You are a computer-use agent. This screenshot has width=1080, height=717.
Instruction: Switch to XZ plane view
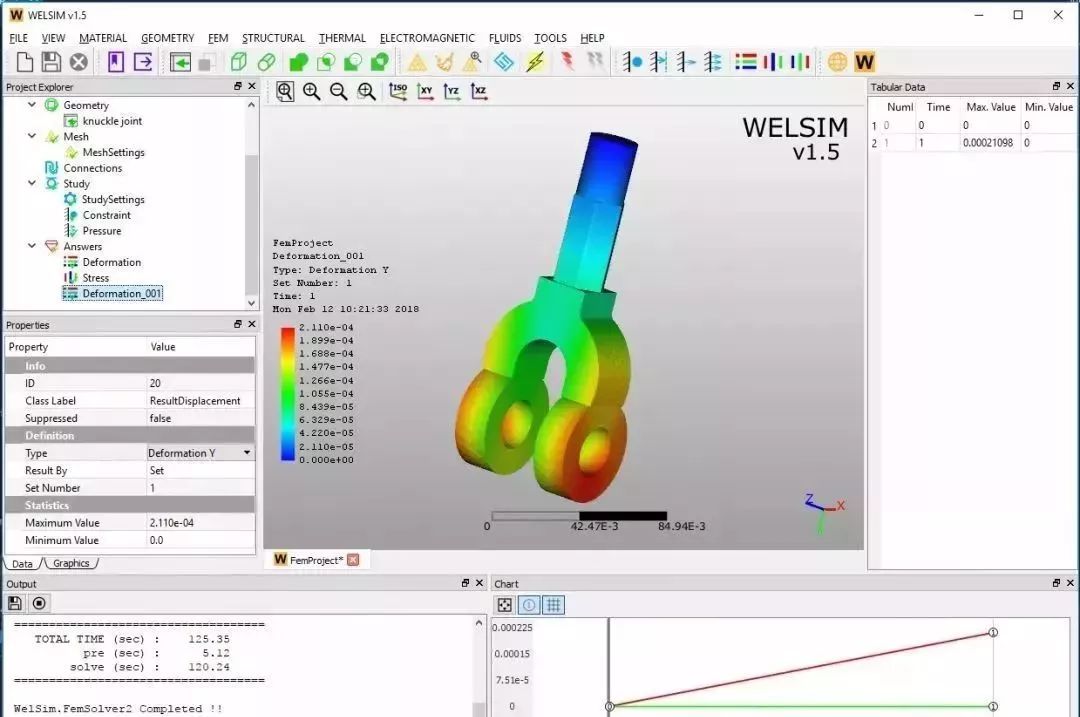[x=479, y=91]
